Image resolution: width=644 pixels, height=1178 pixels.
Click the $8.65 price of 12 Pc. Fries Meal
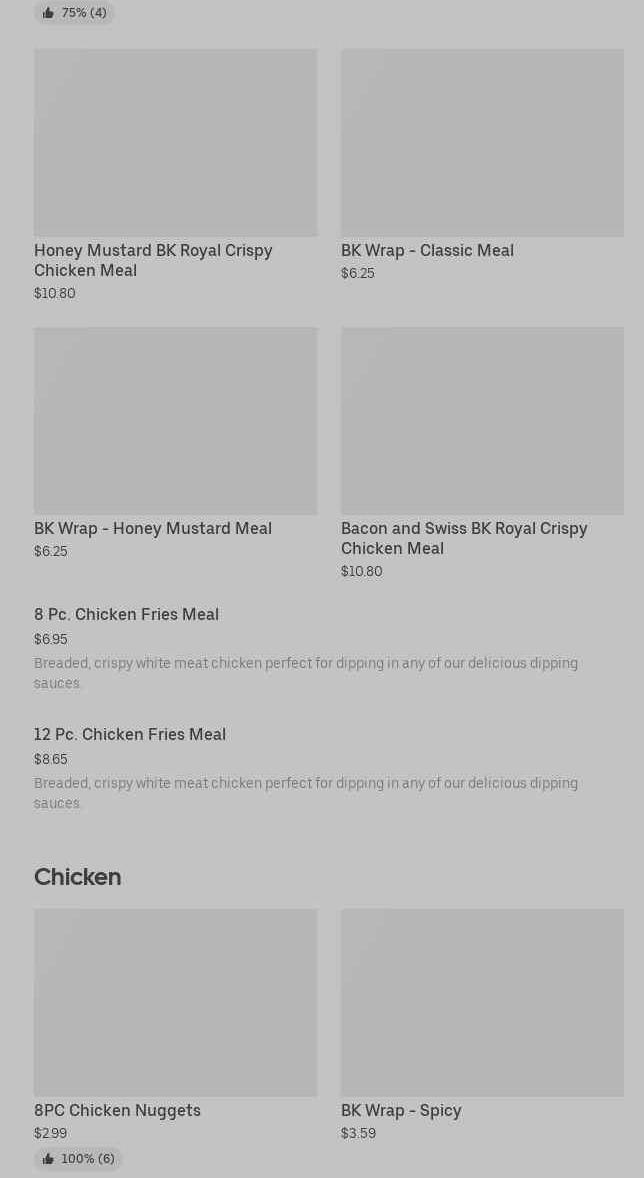[51, 759]
